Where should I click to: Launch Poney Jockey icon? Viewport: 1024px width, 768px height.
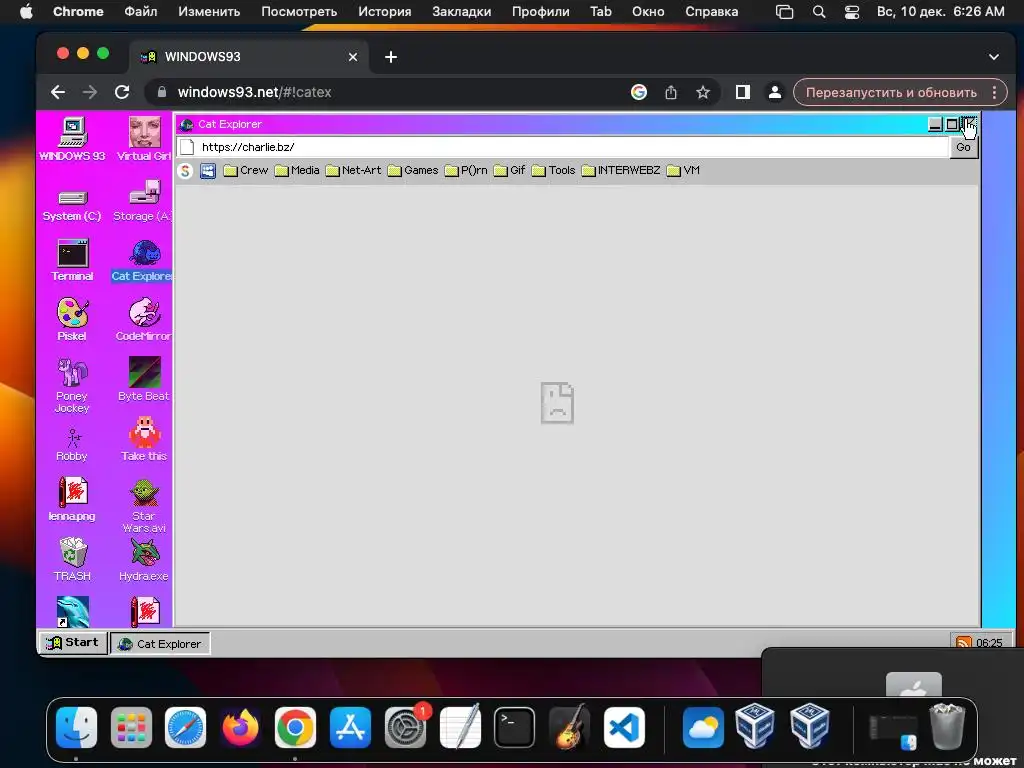pyautogui.click(x=72, y=385)
